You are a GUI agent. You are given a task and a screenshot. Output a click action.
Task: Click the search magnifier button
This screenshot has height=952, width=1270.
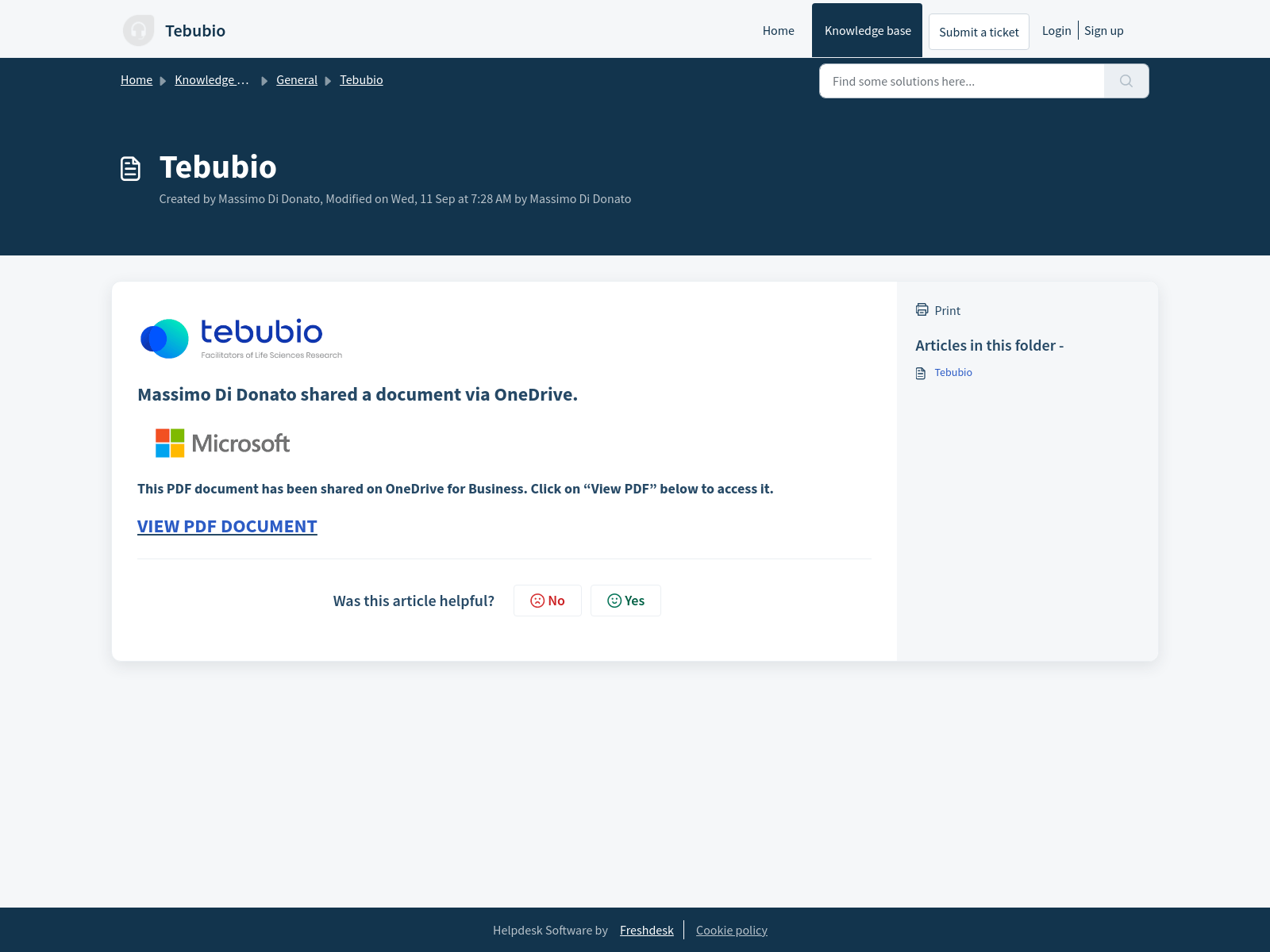pyautogui.click(x=1126, y=81)
